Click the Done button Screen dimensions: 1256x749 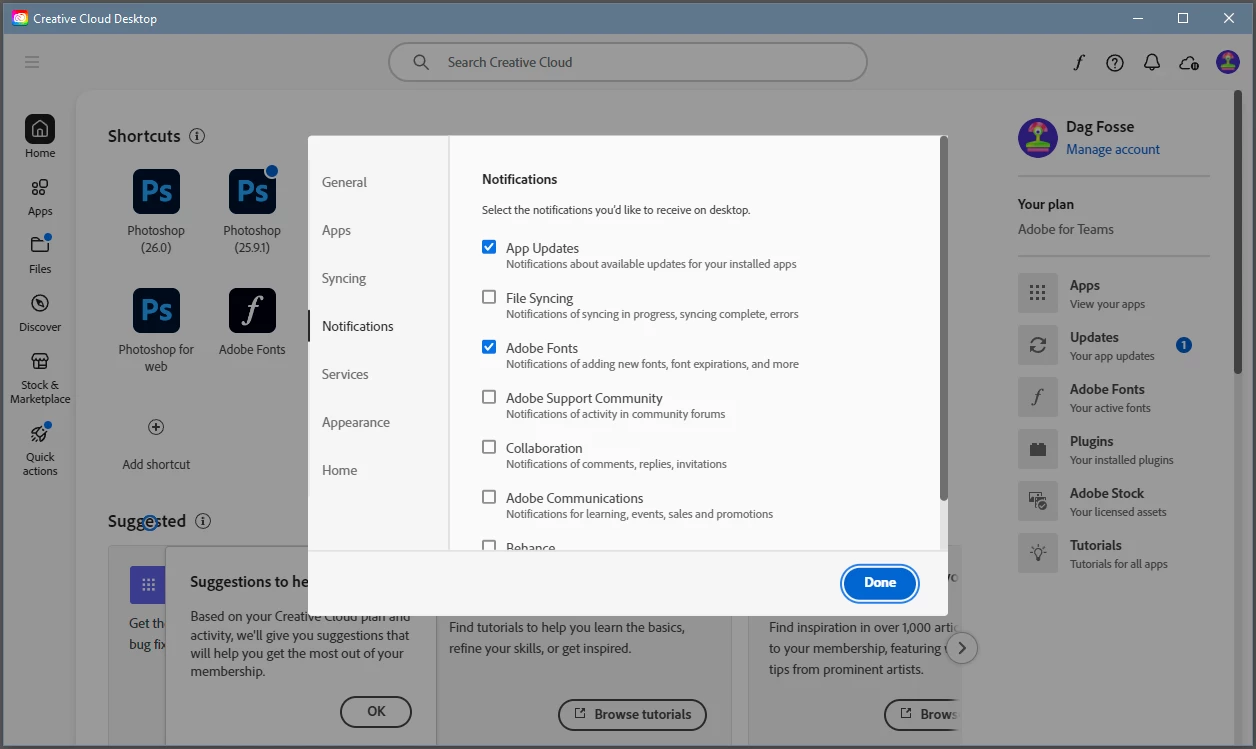[880, 583]
